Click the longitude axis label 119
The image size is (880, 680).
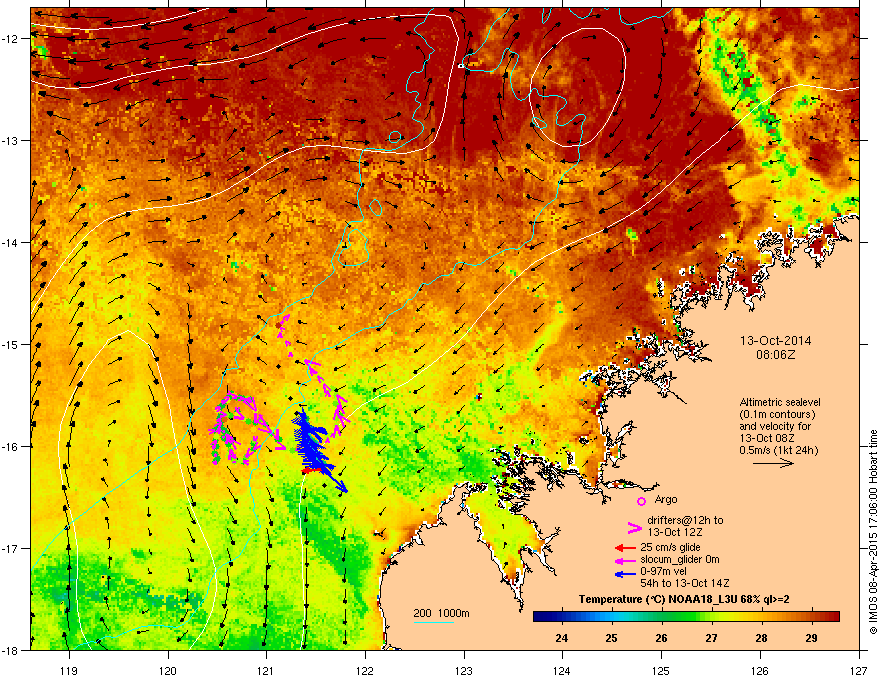pyautogui.click(x=69, y=670)
